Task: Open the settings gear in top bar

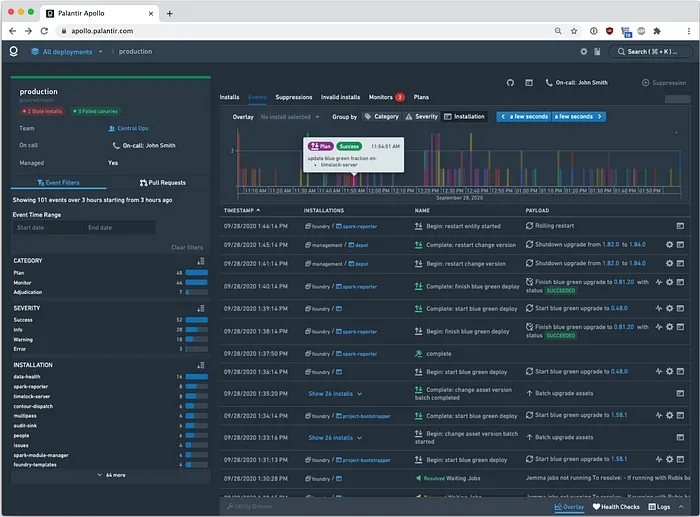Action: click(x=584, y=51)
